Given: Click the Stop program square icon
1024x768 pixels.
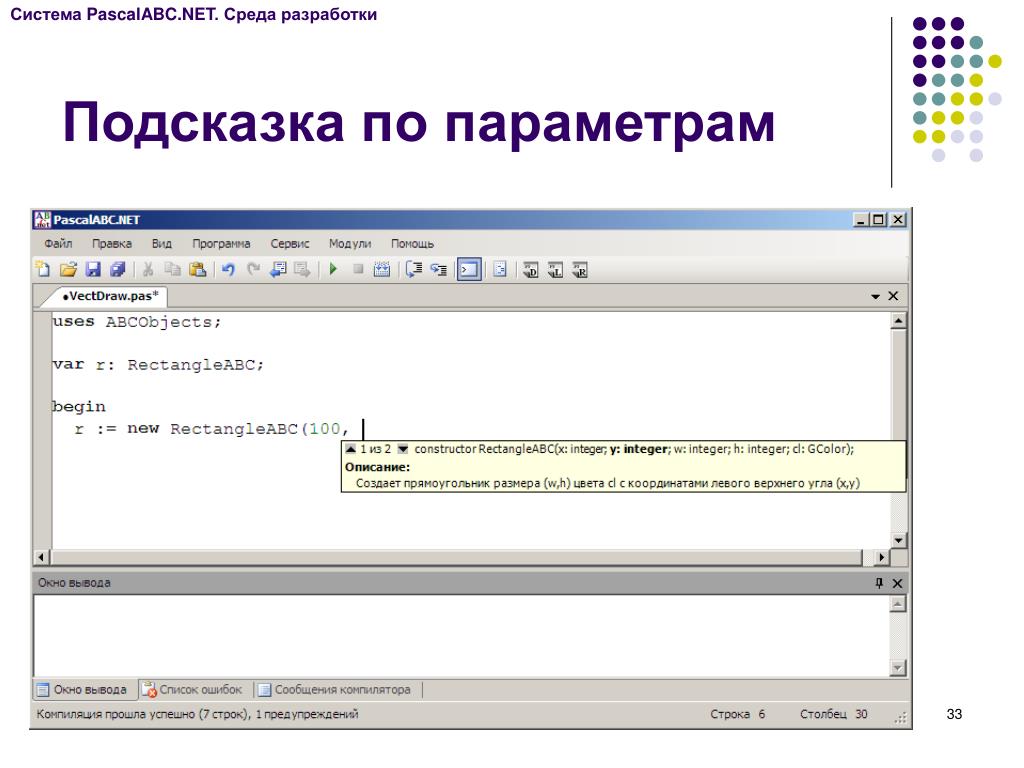Looking at the screenshot, I should pyautogui.click(x=358, y=269).
